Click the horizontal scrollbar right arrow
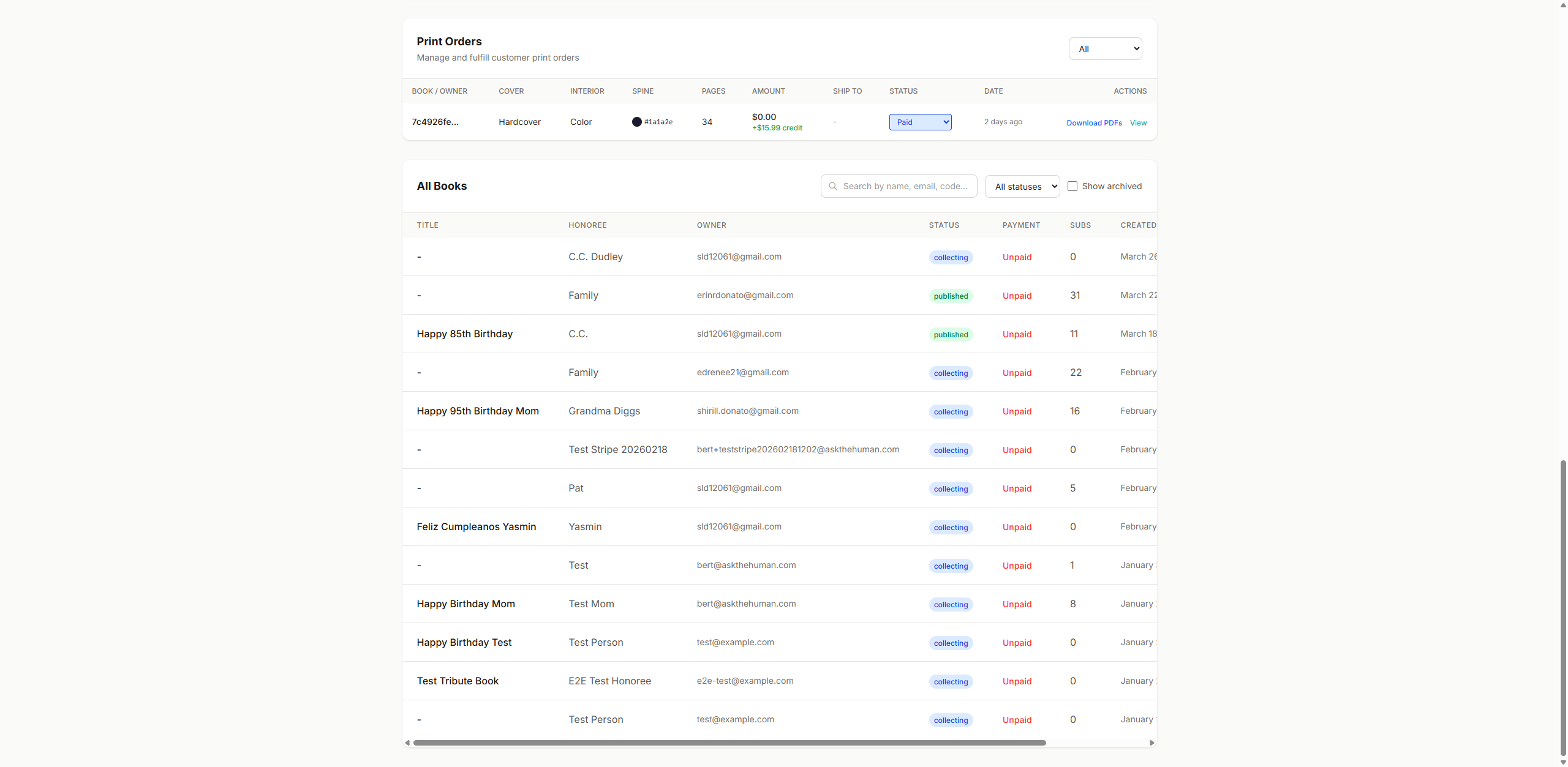This screenshot has height=767, width=1568. [1153, 743]
